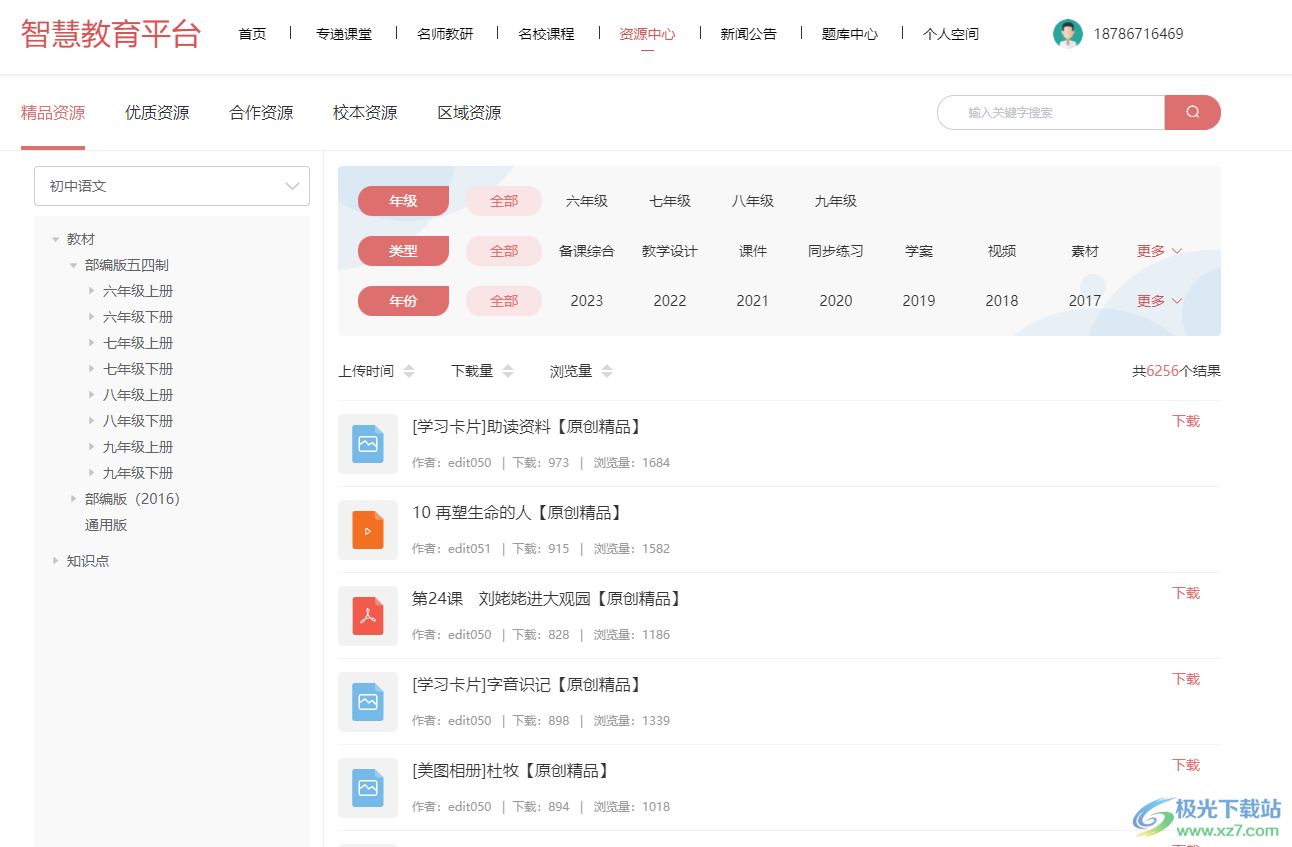The width and height of the screenshot is (1292, 847).
Task: Filter type by 同步练习
Action: click(x=836, y=251)
